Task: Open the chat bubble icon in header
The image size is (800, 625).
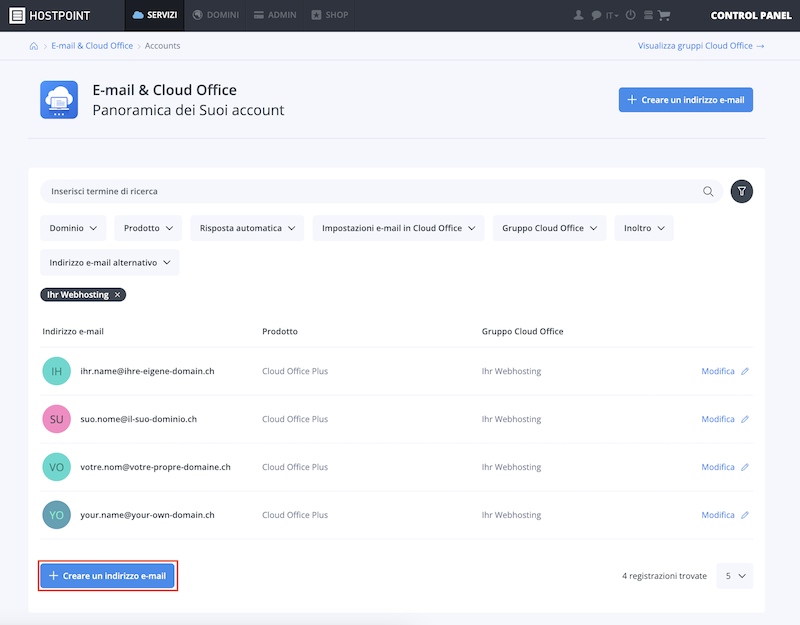Action: pyautogui.click(x=596, y=15)
